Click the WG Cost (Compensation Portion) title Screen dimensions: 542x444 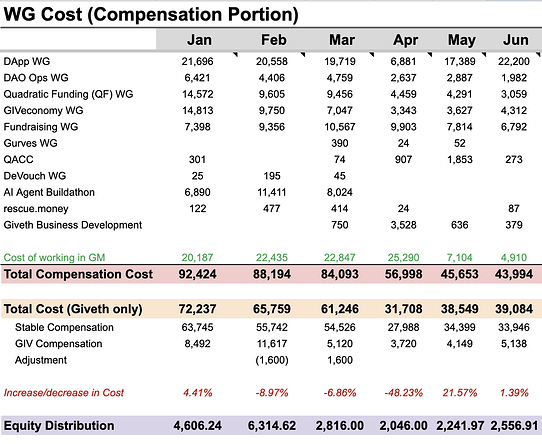tap(151, 15)
